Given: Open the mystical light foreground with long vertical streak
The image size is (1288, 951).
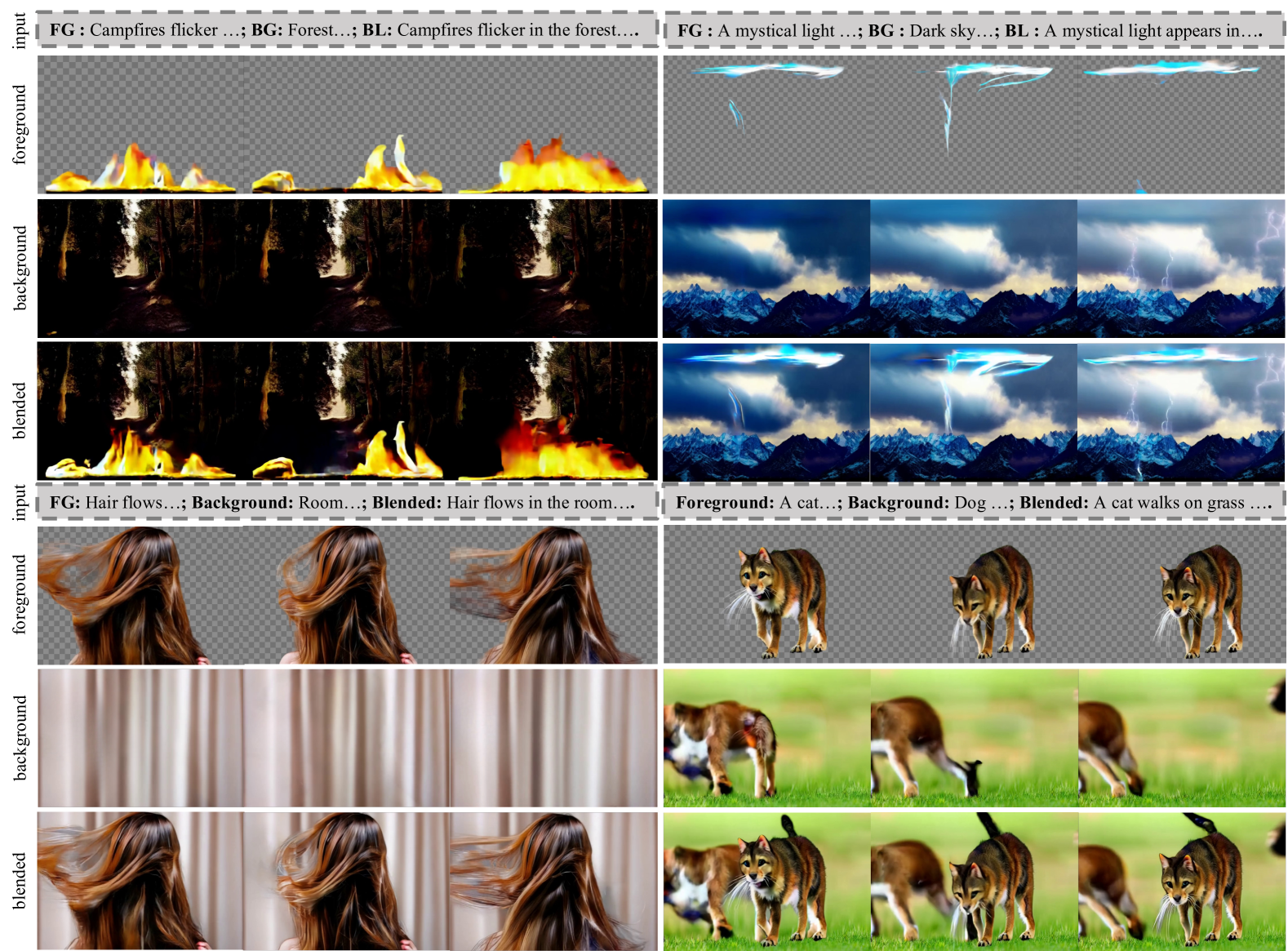Looking at the screenshot, I should coord(973,125).
